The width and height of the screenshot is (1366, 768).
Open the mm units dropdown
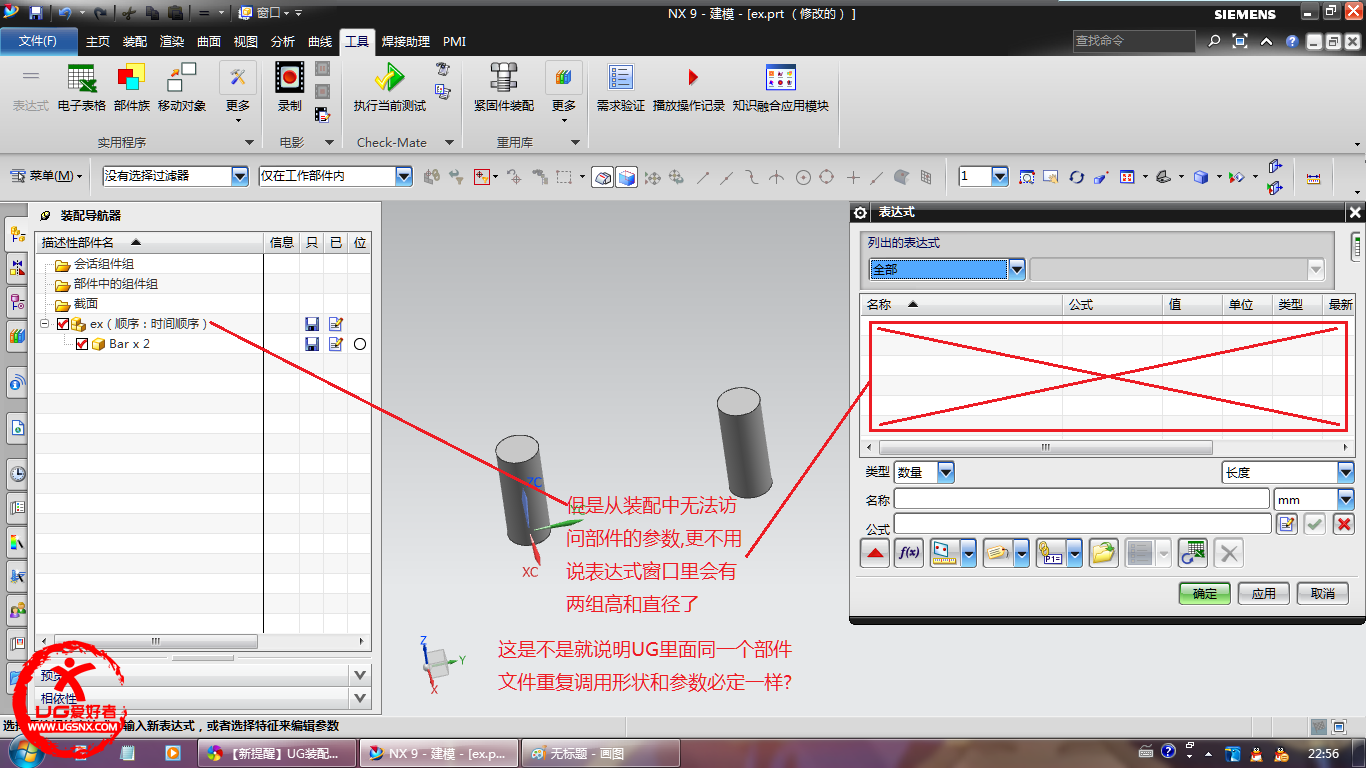pyautogui.click(x=1346, y=499)
